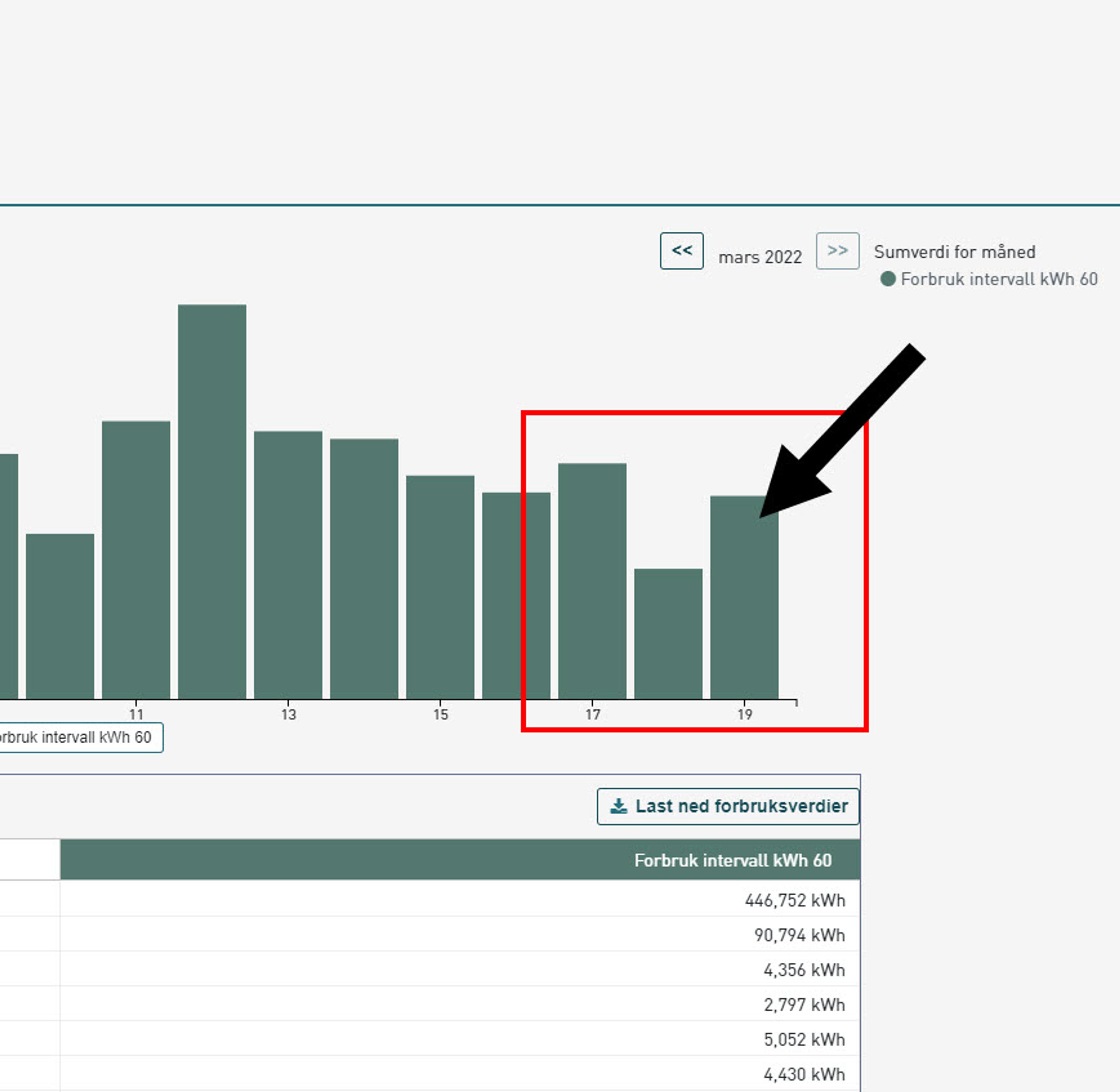Click the bar for day 13

point(288,565)
